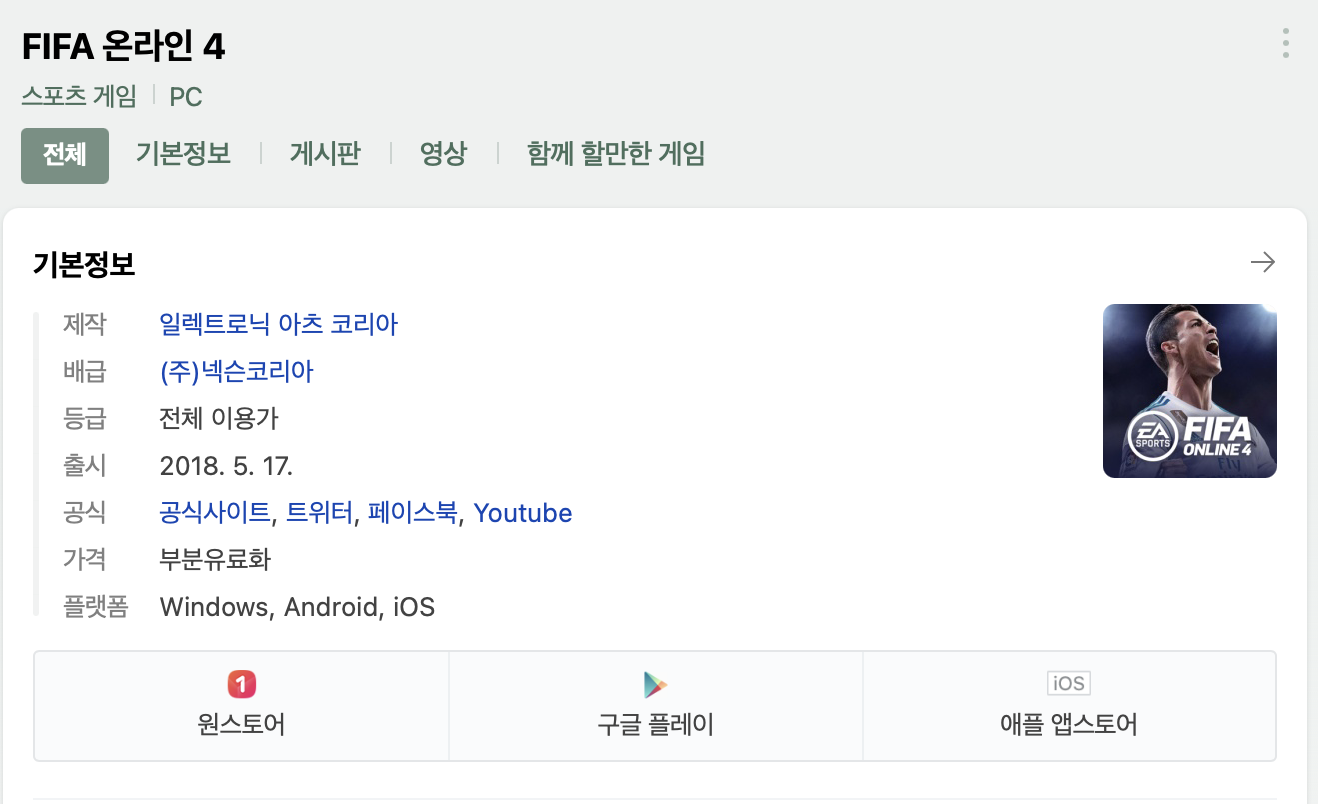Visit the 공식사이트 link
Image resolution: width=1318 pixels, height=804 pixels.
click(214, 513)
